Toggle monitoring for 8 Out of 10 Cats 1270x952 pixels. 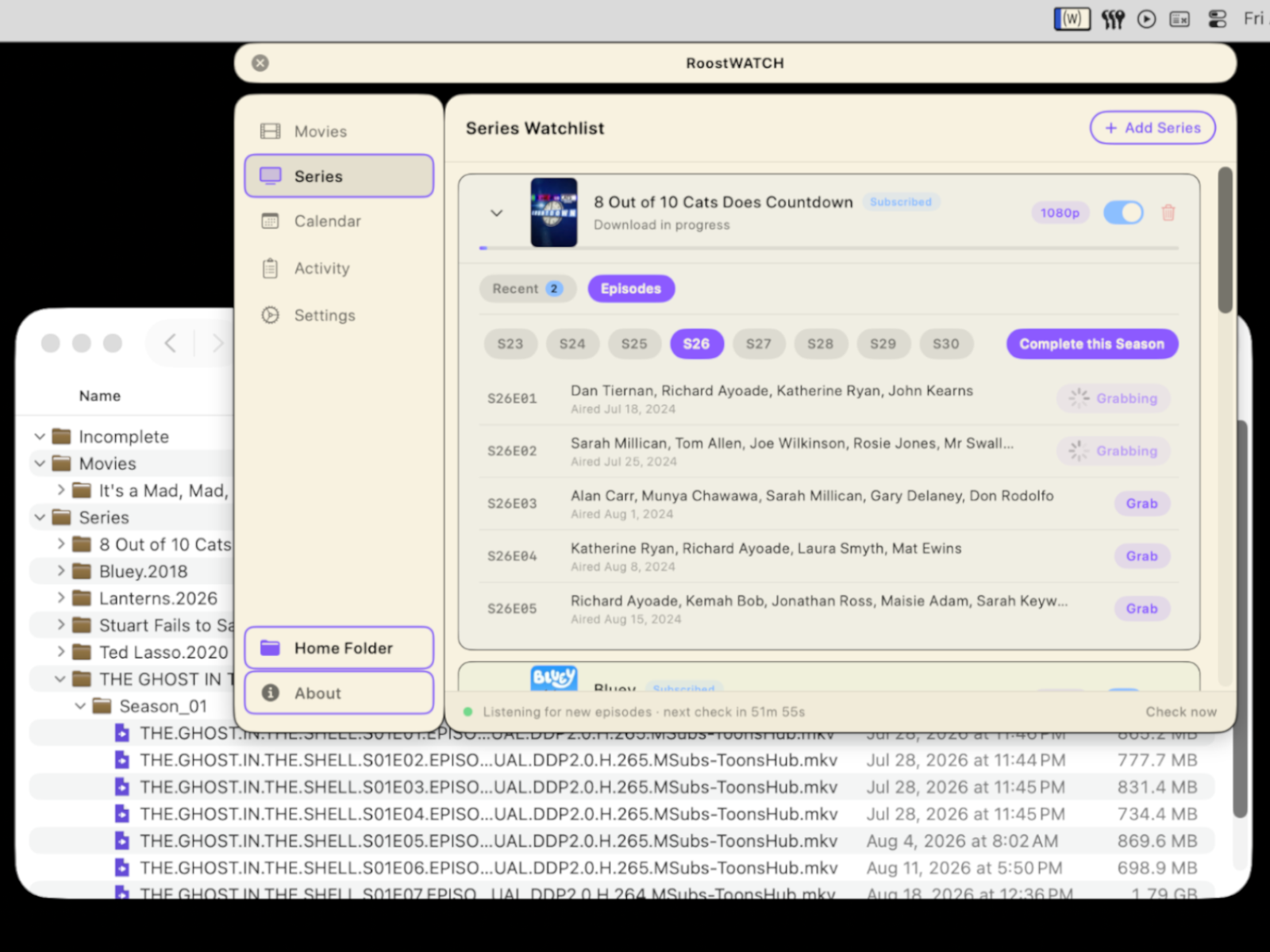click(x=1123, y=213)
